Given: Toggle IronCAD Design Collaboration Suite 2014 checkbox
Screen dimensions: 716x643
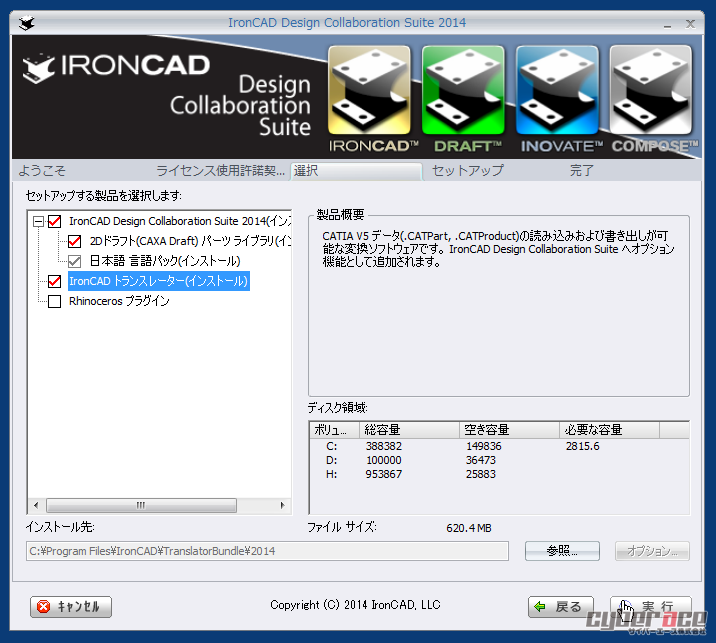Looking at the screenshot, I should click(x=54, y=221).
